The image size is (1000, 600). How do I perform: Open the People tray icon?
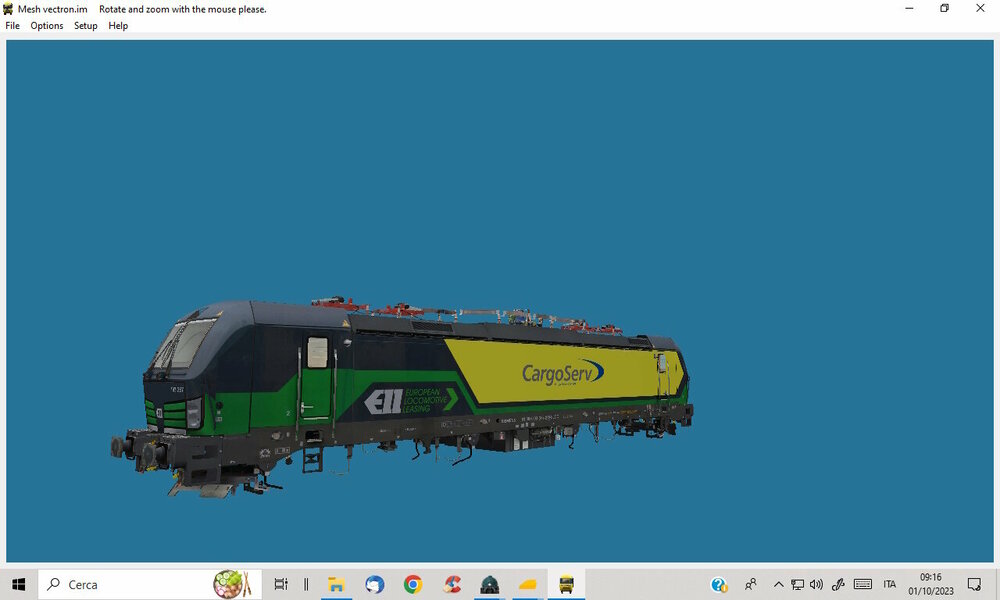[751, 584]
